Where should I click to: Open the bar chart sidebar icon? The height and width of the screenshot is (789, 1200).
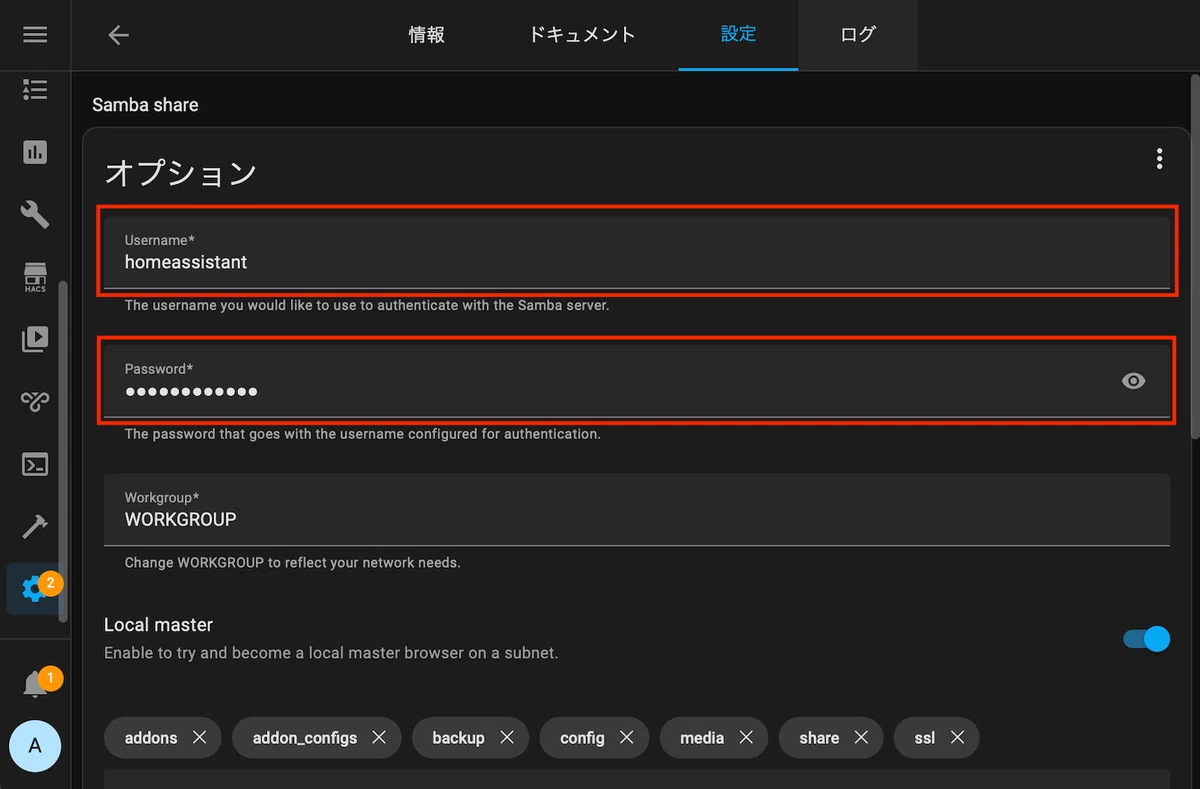pos(35,152)
